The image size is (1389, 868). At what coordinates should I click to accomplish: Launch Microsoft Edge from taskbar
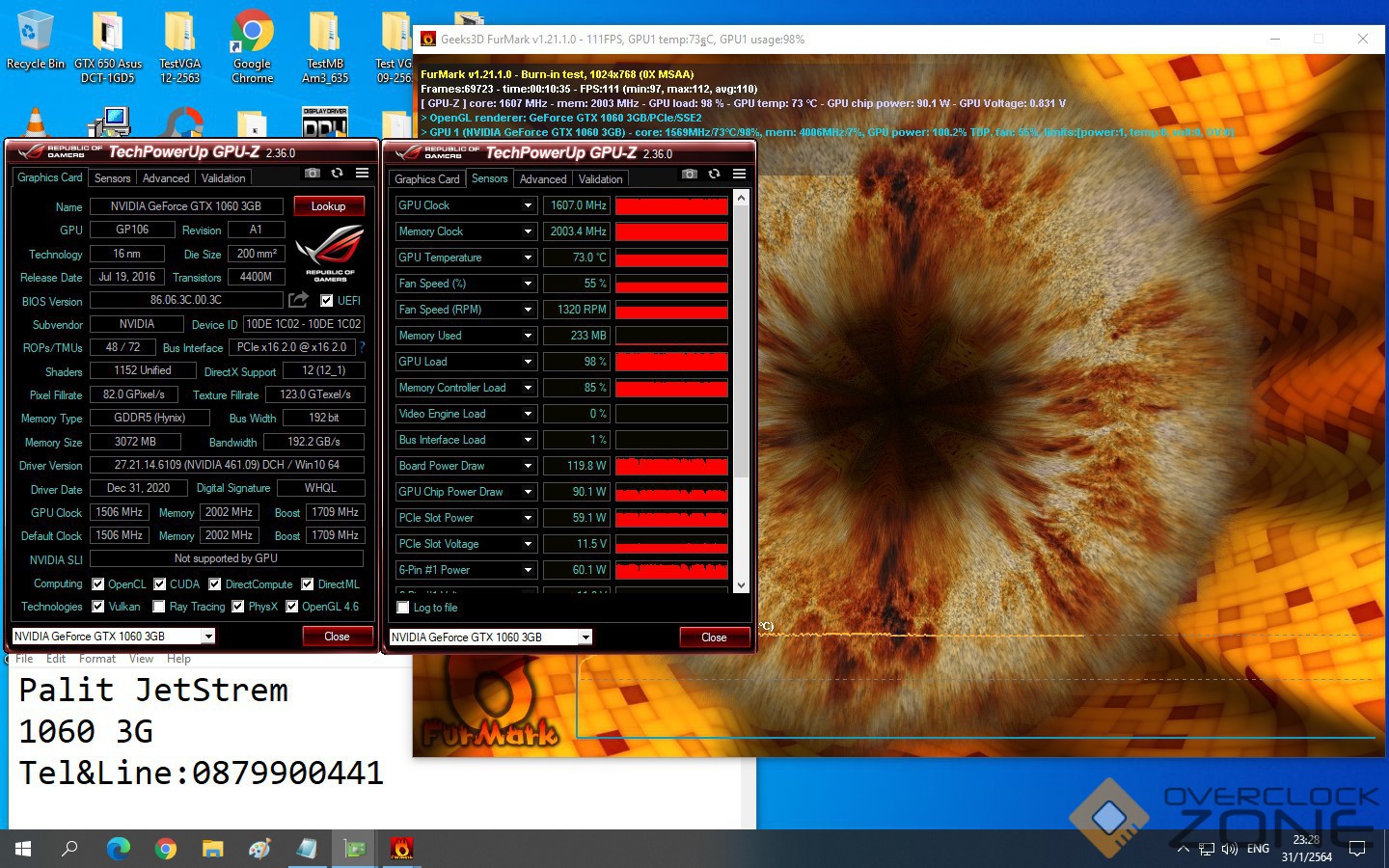coord(119,849)
